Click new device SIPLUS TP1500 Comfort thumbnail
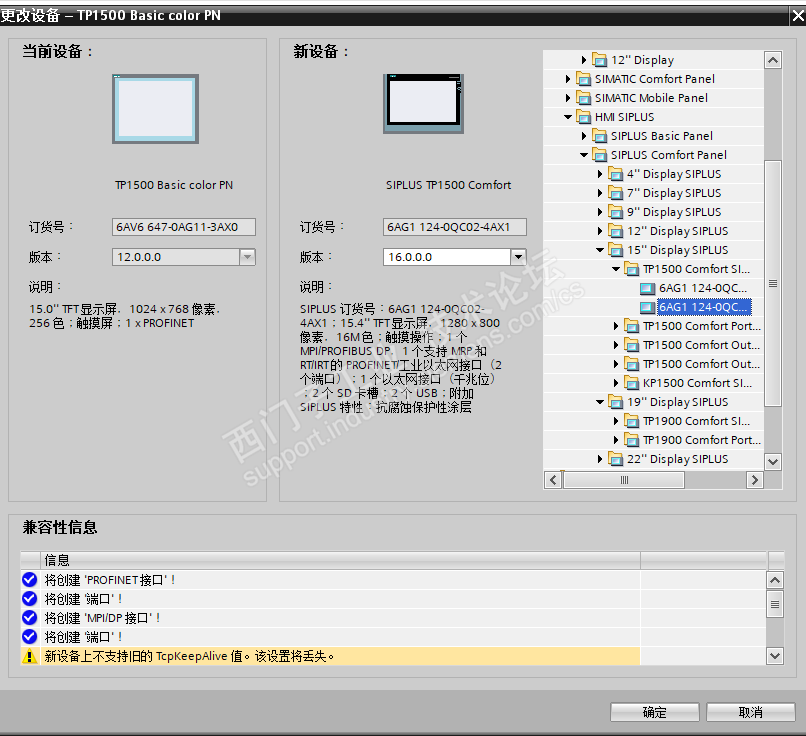Image resolution: width=806 pixels, height=736 pixels. tap(424, 104)
